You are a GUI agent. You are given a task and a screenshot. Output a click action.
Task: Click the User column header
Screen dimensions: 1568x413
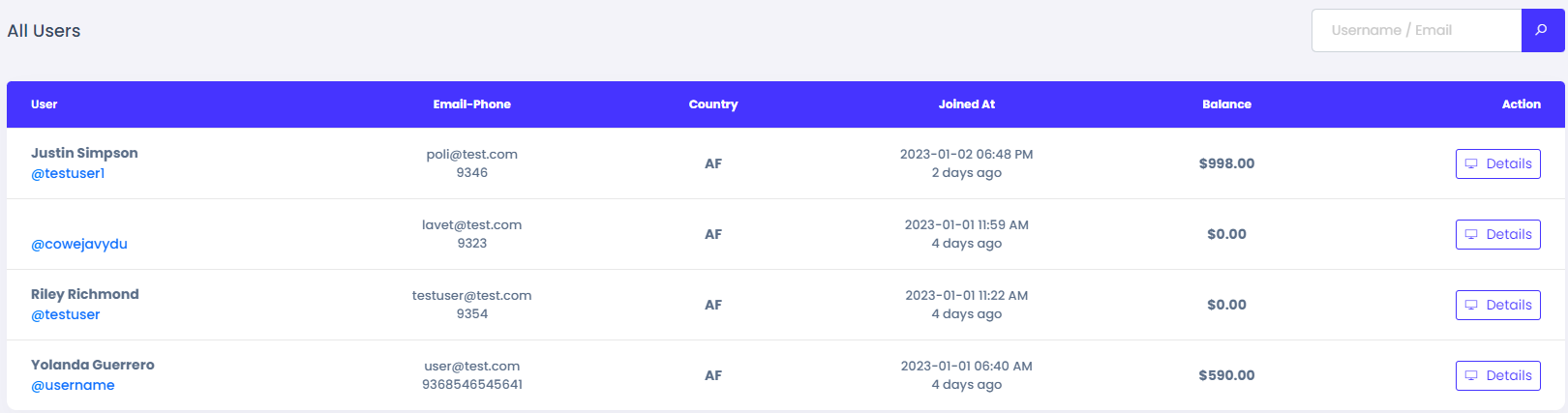[x=45, y=104]
